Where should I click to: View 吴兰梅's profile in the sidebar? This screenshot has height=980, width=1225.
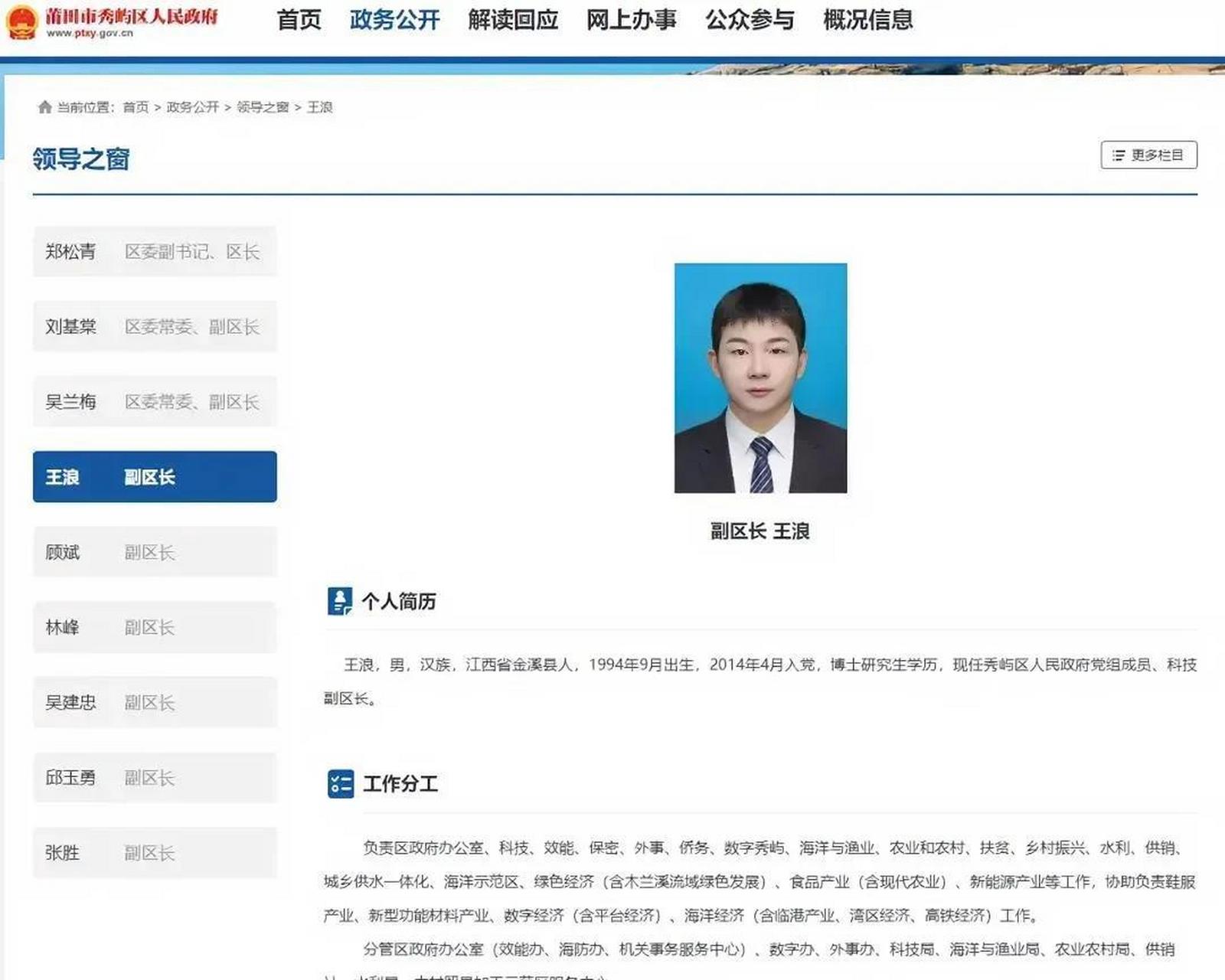pyautogui.click(x=153, y=402)
